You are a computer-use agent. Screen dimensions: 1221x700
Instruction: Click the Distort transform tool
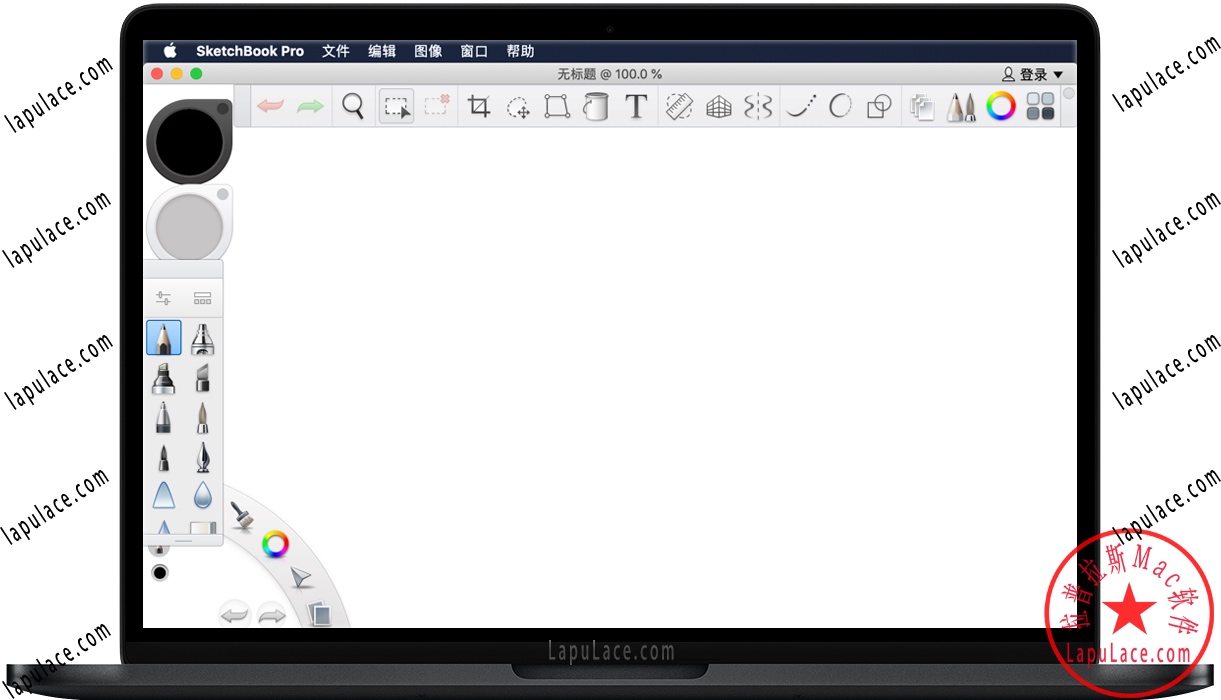557,106
